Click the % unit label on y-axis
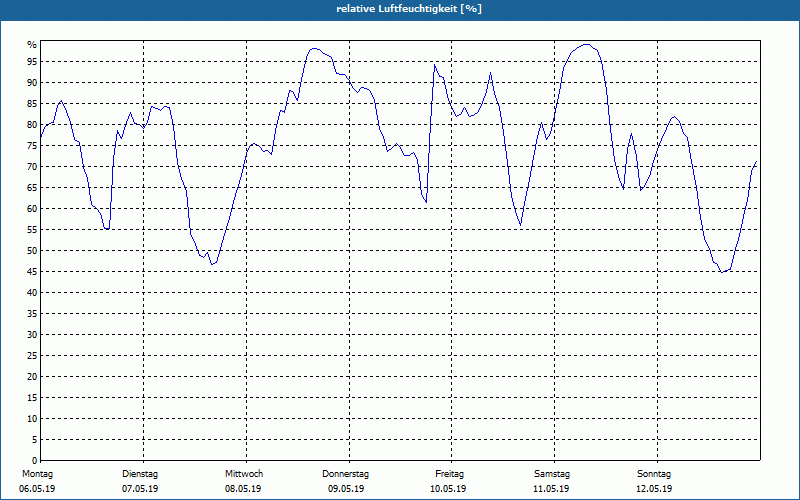The image size is (800, 500). coord(32,45)
